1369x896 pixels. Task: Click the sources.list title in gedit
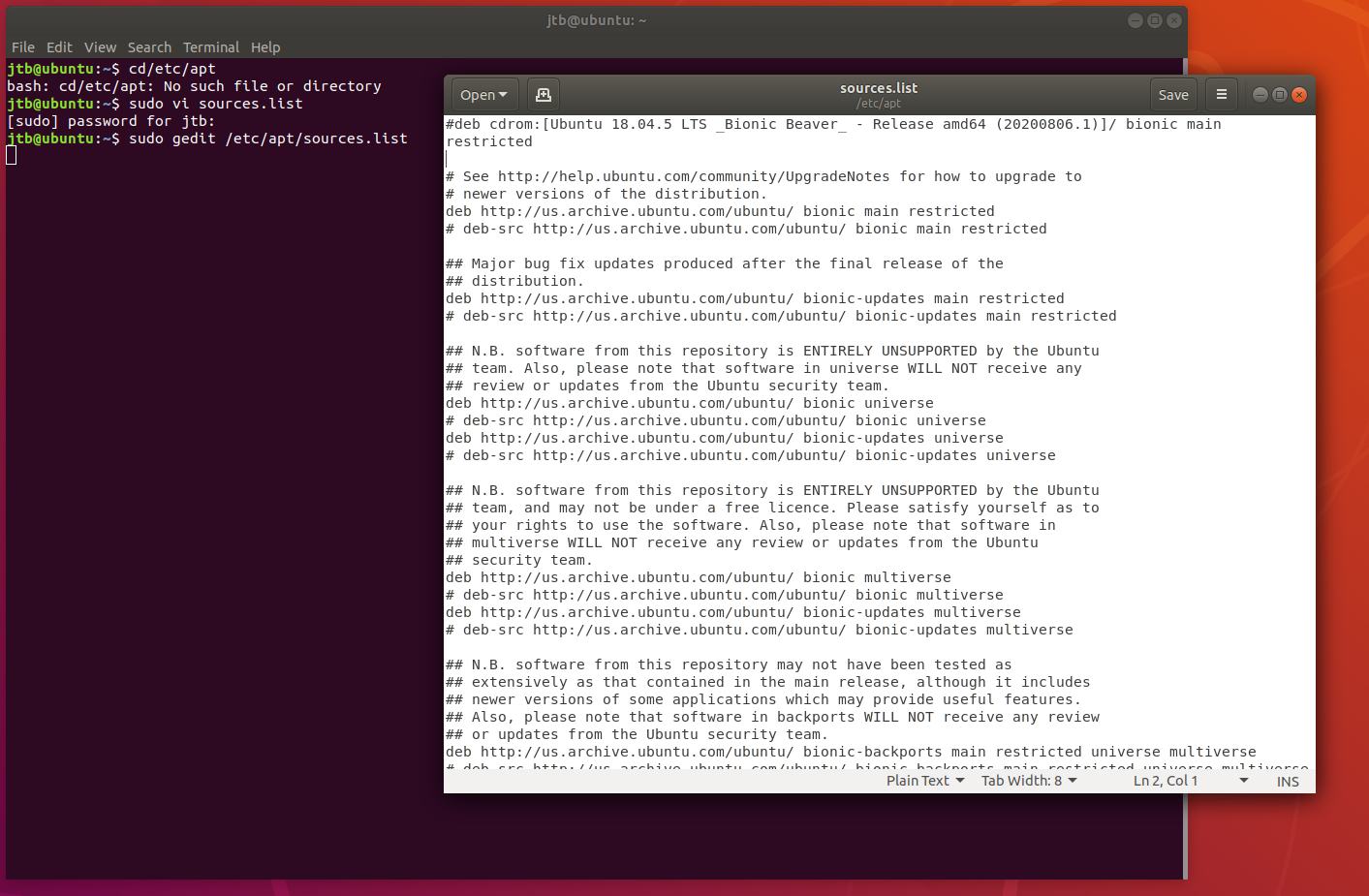879,88
